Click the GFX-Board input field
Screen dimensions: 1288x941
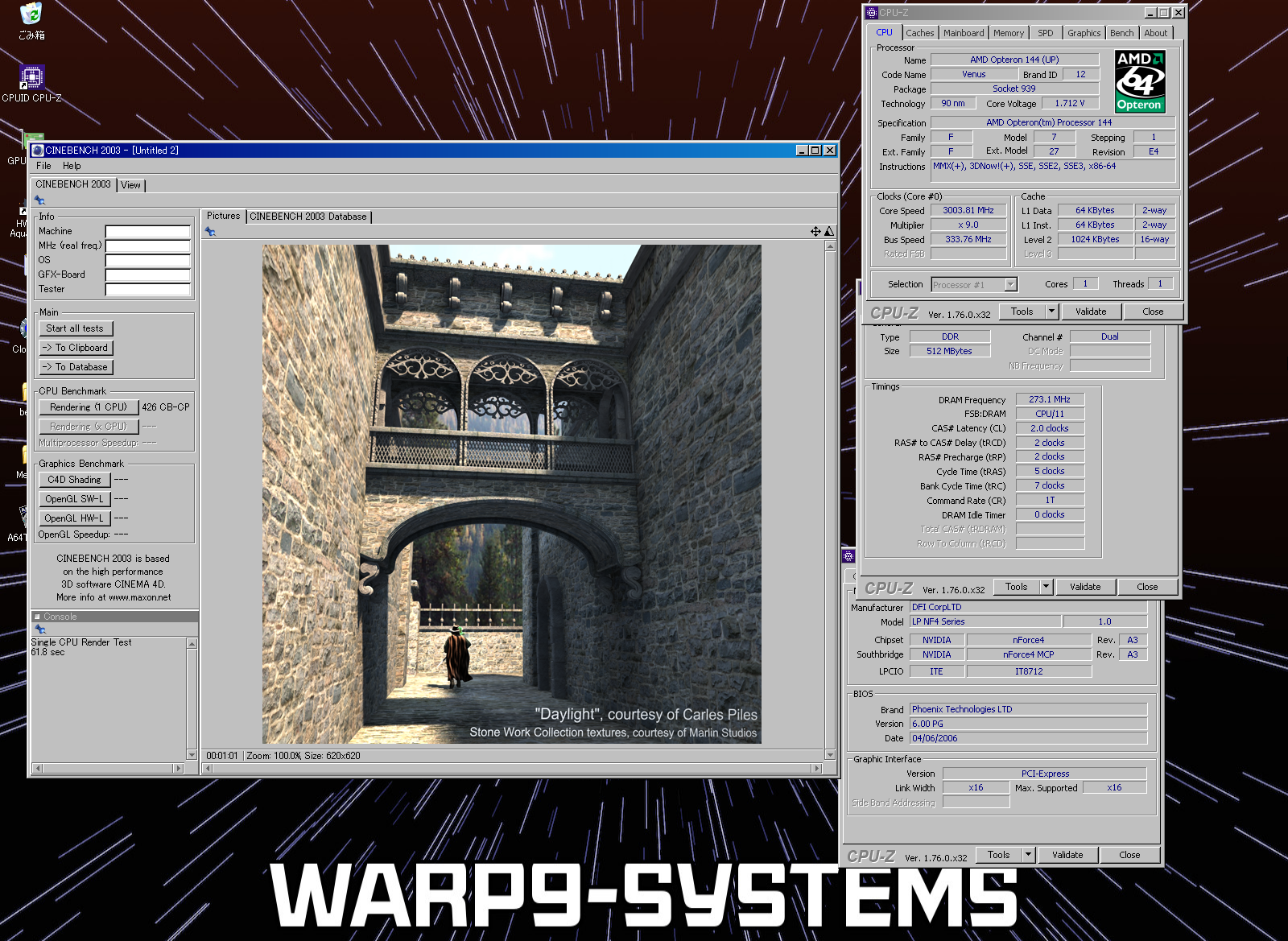tap(148, 275)
